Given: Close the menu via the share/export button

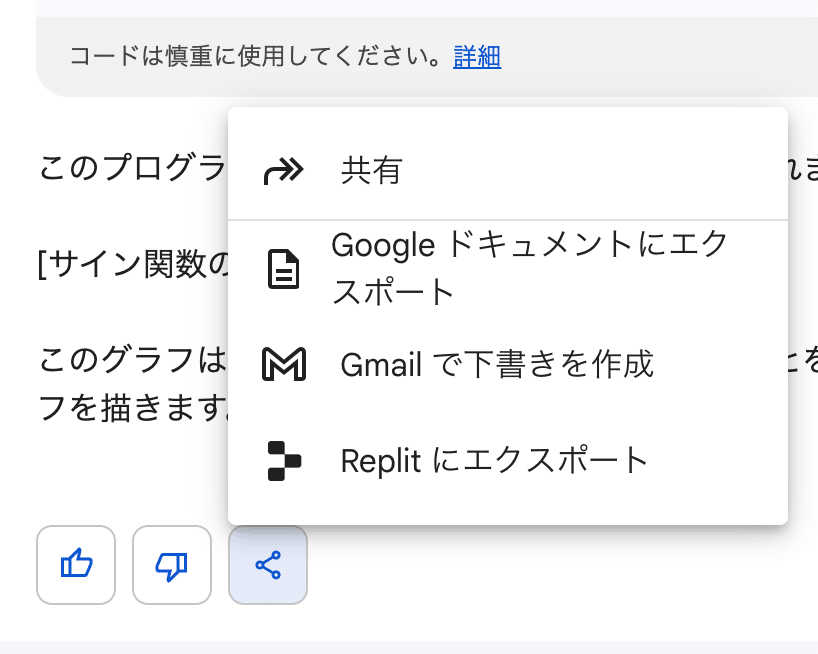Looking at the screenshot, I should point(268,565).
